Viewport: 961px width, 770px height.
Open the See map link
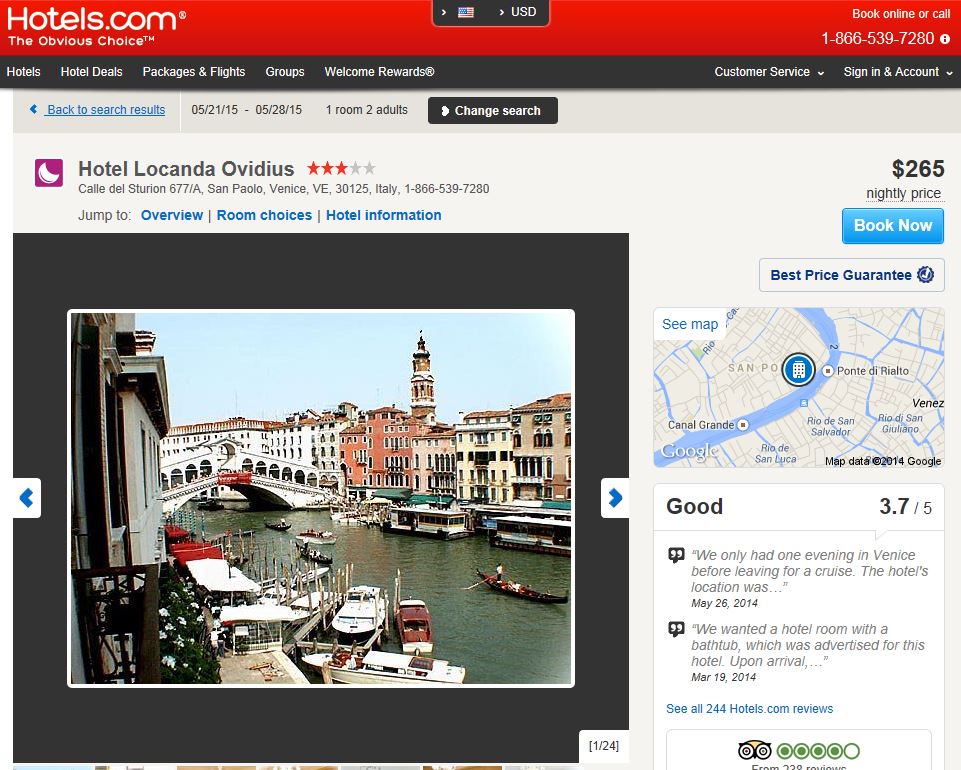click(x=689, y=324)
